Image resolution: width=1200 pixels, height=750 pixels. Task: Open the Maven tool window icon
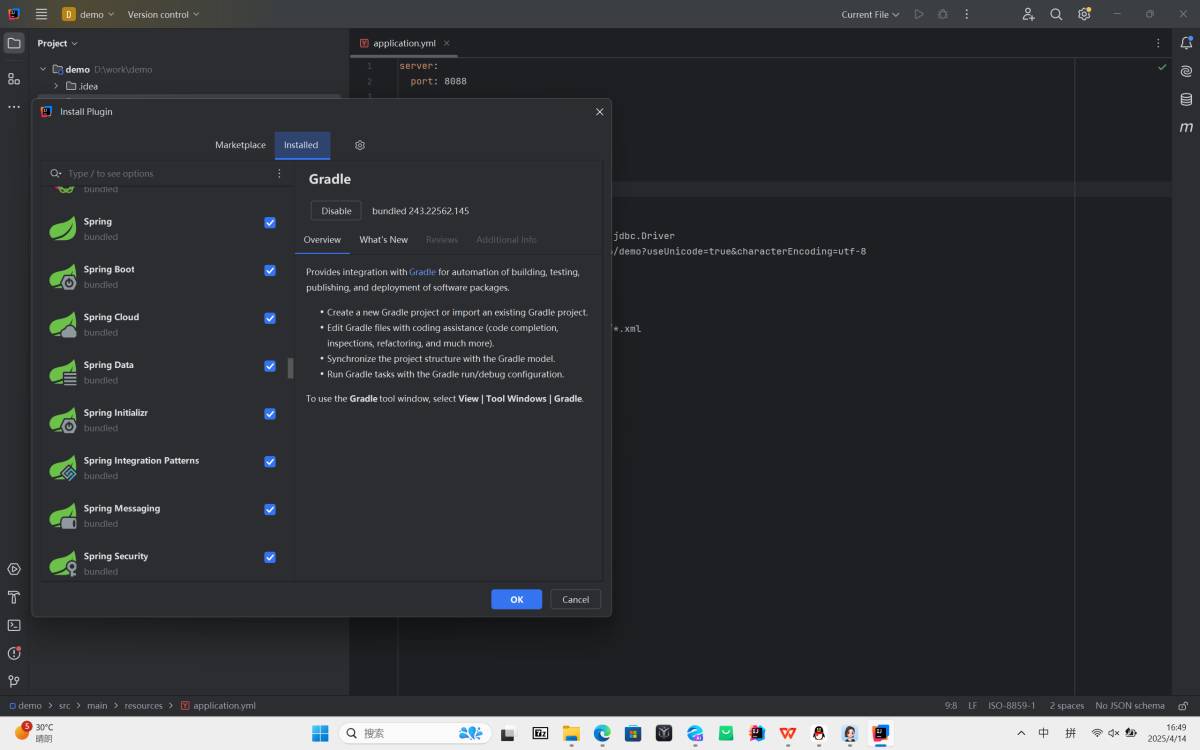(x=1186, y=127)
